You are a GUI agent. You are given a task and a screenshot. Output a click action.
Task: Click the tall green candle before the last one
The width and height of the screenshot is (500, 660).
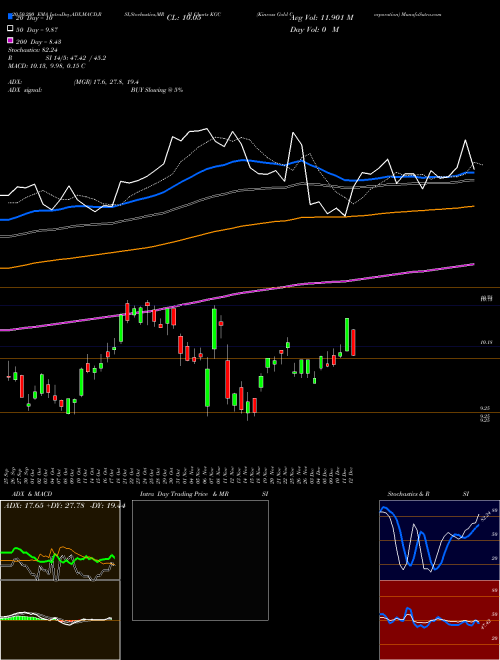(x=347, y=335)
